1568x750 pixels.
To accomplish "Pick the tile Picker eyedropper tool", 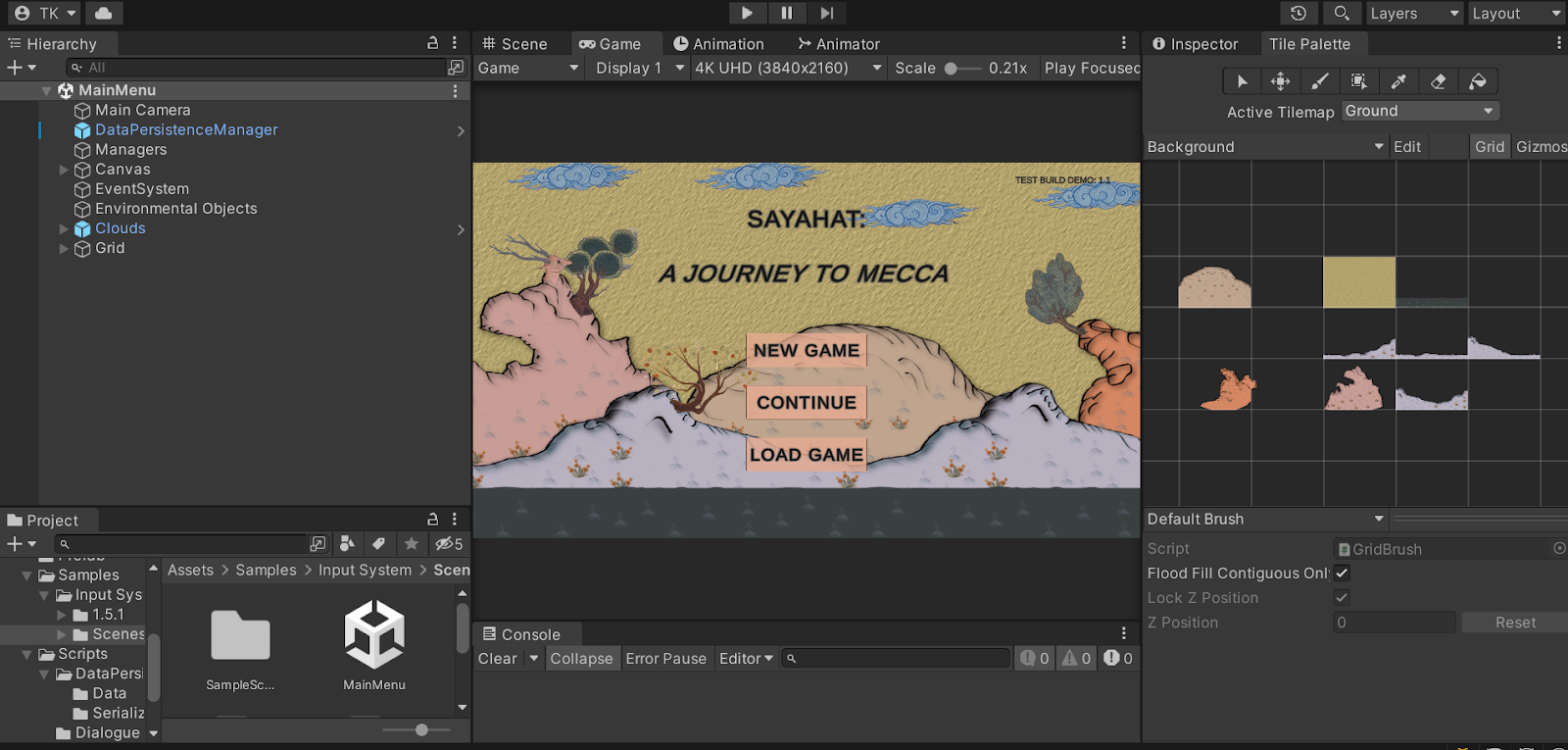I will pyautogui.click(x=1398, y=81).
